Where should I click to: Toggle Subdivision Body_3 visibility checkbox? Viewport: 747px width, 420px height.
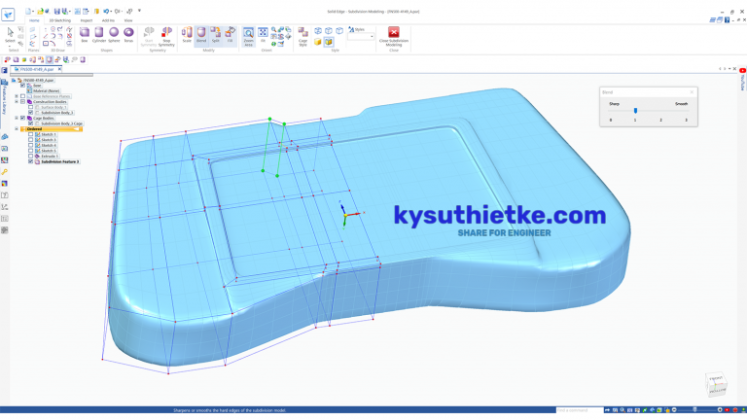coord(30,112)
